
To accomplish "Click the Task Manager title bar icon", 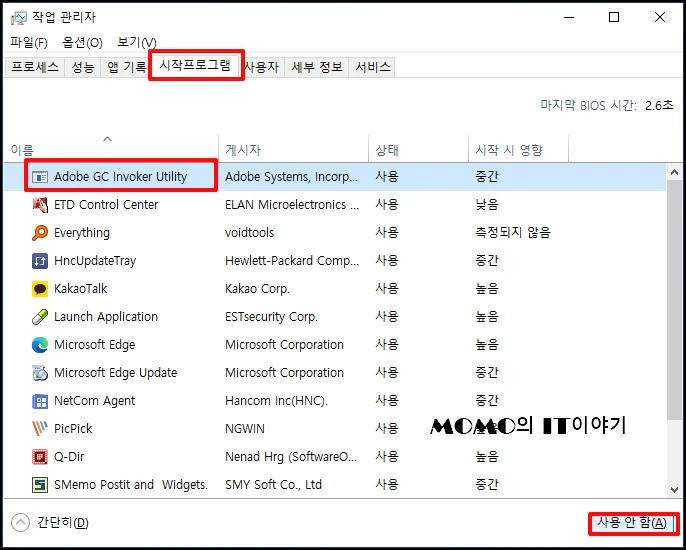I will [x=19, y=18].
